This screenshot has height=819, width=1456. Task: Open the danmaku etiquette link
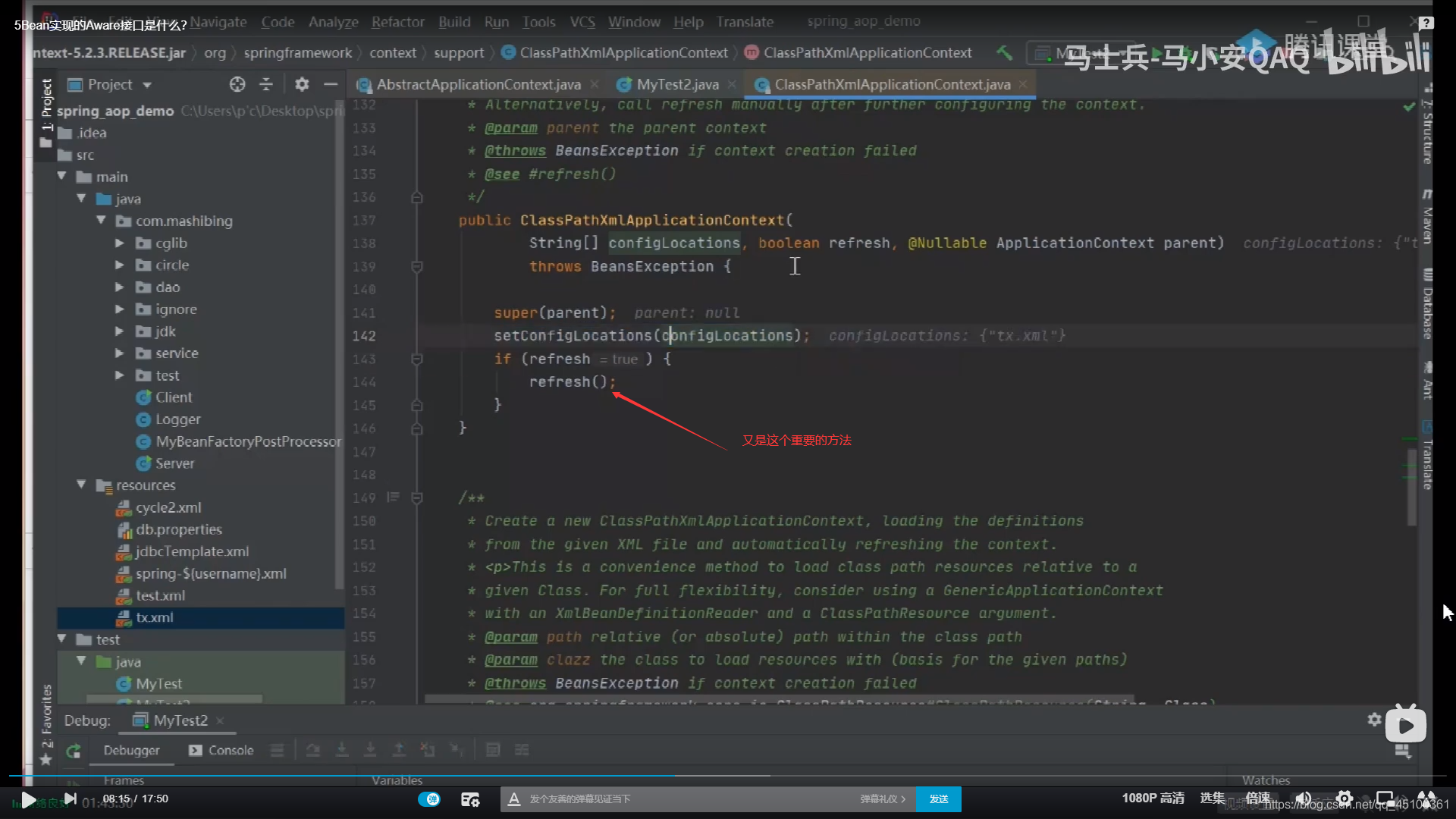point(882,799)
